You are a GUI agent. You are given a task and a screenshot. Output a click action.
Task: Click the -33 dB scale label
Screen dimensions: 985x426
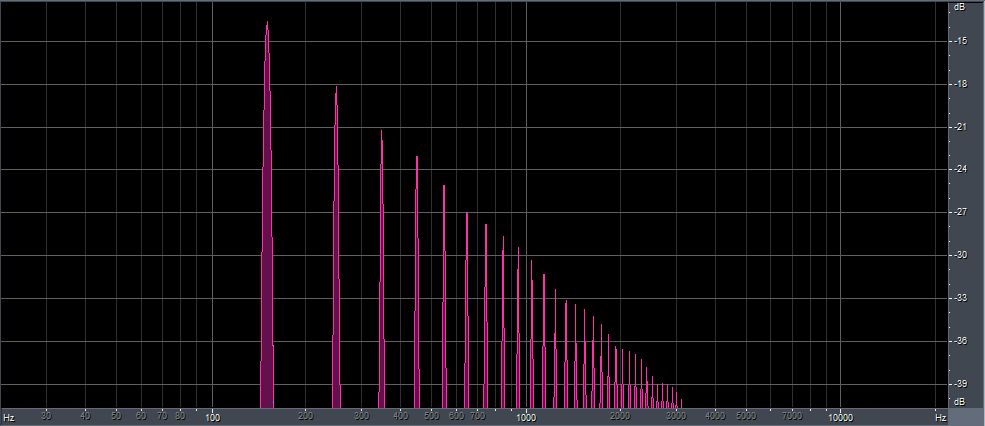959,299
